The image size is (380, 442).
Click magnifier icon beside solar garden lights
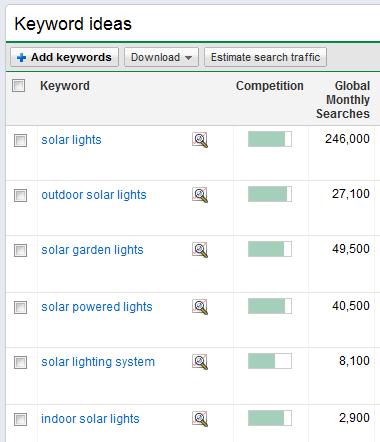click(200, 250)
